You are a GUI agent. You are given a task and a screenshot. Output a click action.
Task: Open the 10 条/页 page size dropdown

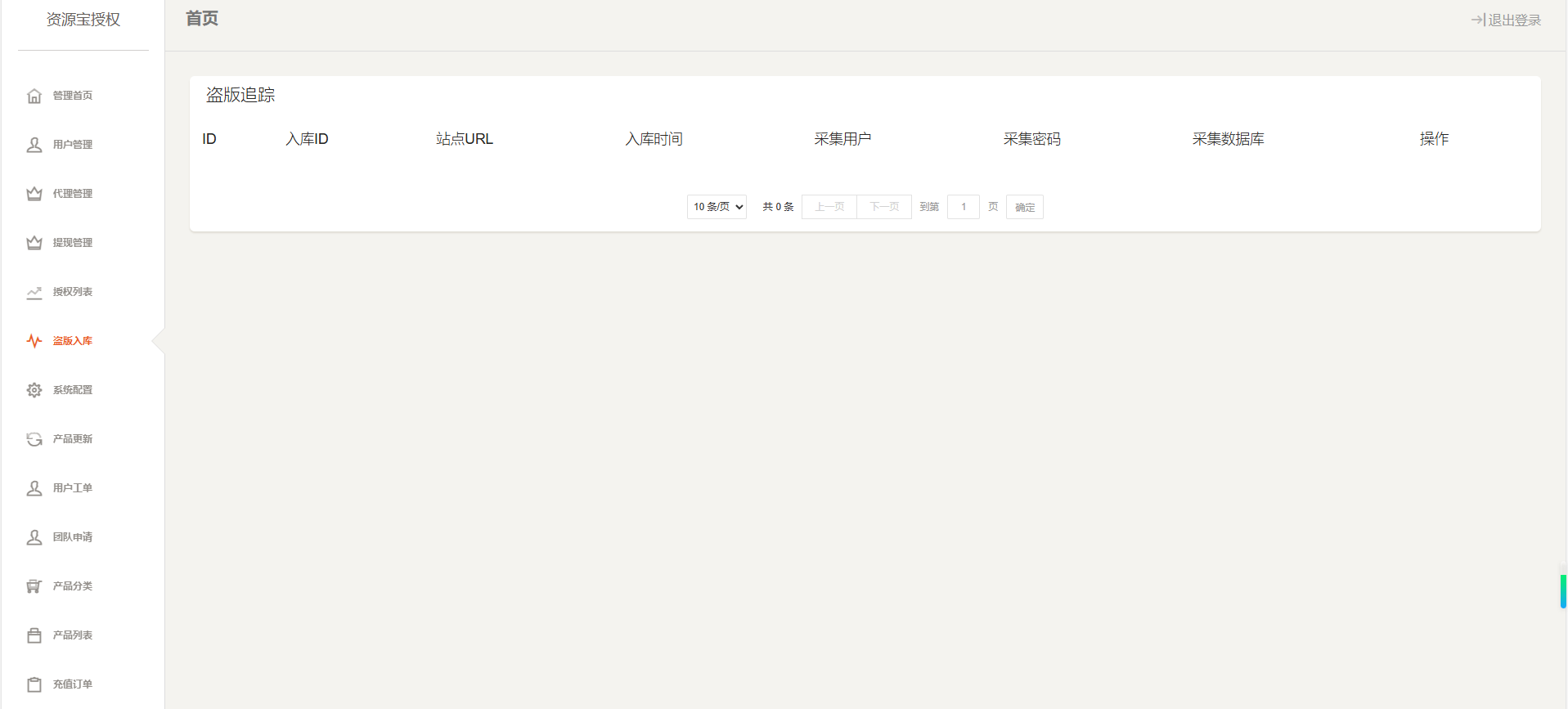point(717,207)
